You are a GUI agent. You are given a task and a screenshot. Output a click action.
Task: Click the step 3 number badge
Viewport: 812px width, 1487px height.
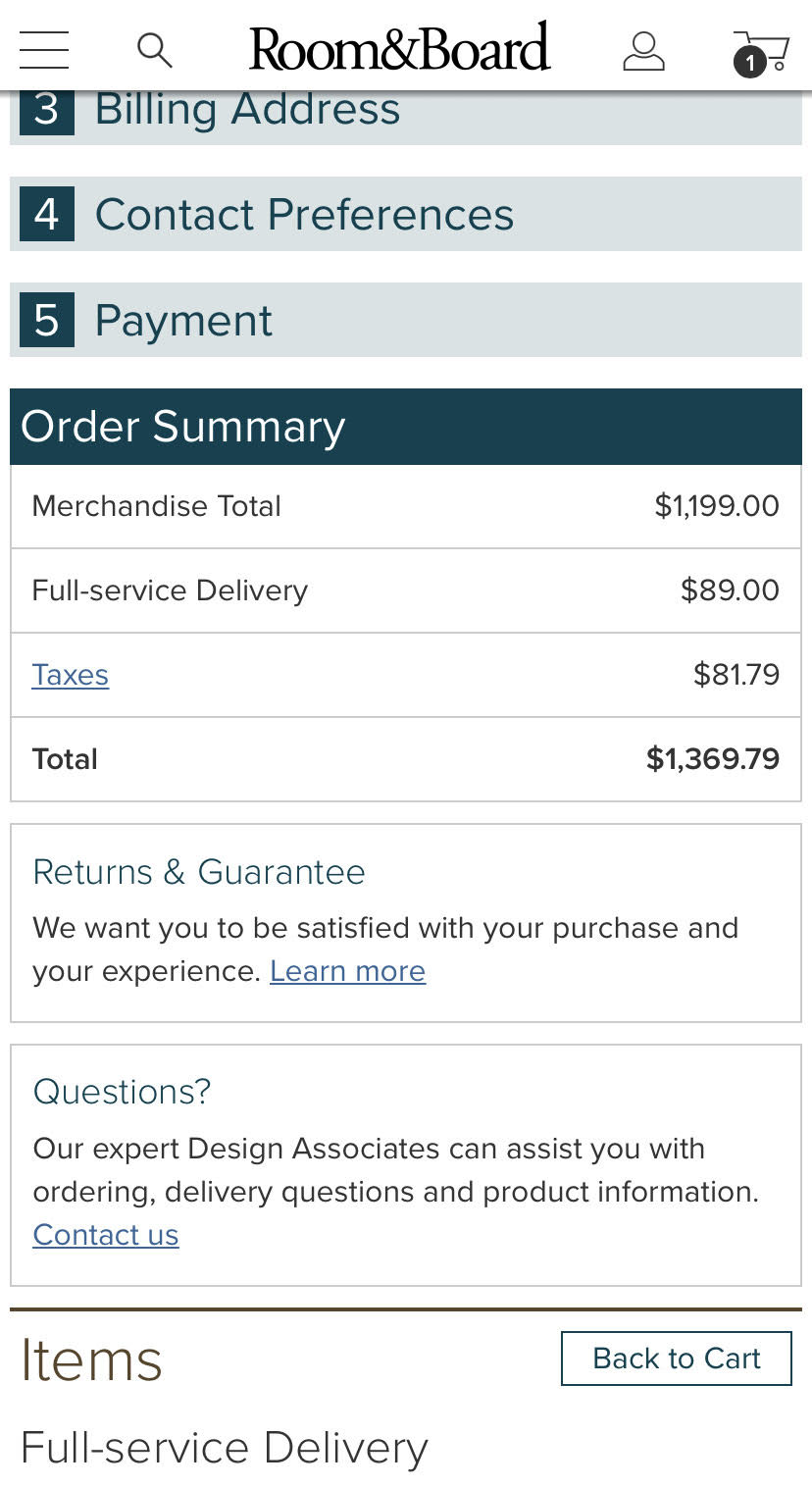click(47, 110)
